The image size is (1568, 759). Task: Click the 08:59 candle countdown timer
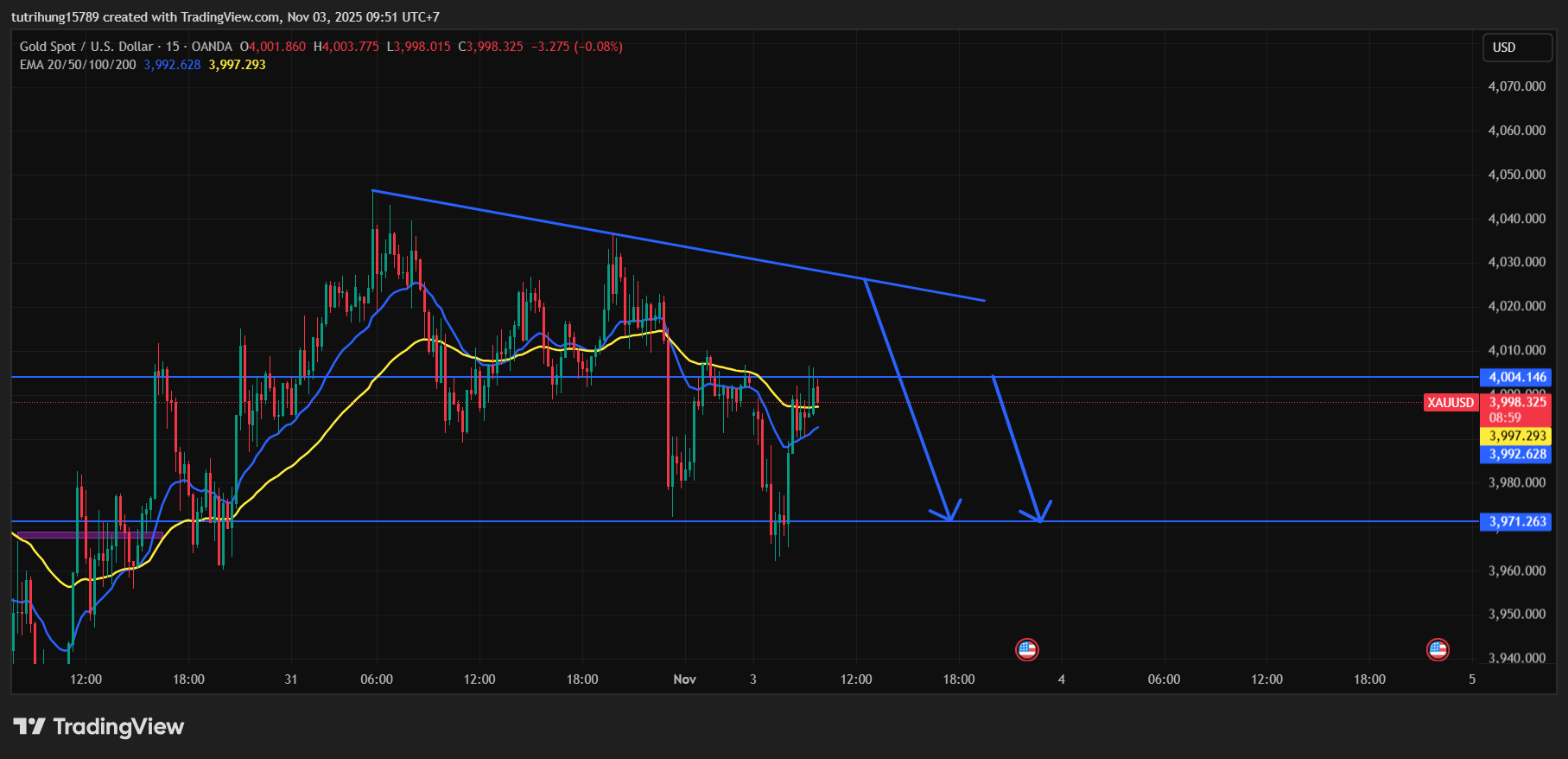[1505, 418]
